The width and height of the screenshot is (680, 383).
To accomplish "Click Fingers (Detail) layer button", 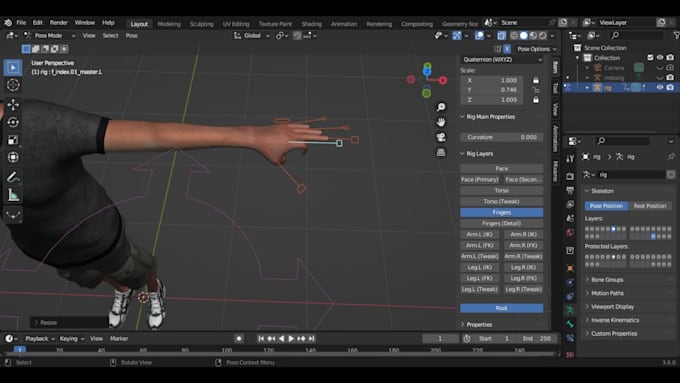I will 501,223.
